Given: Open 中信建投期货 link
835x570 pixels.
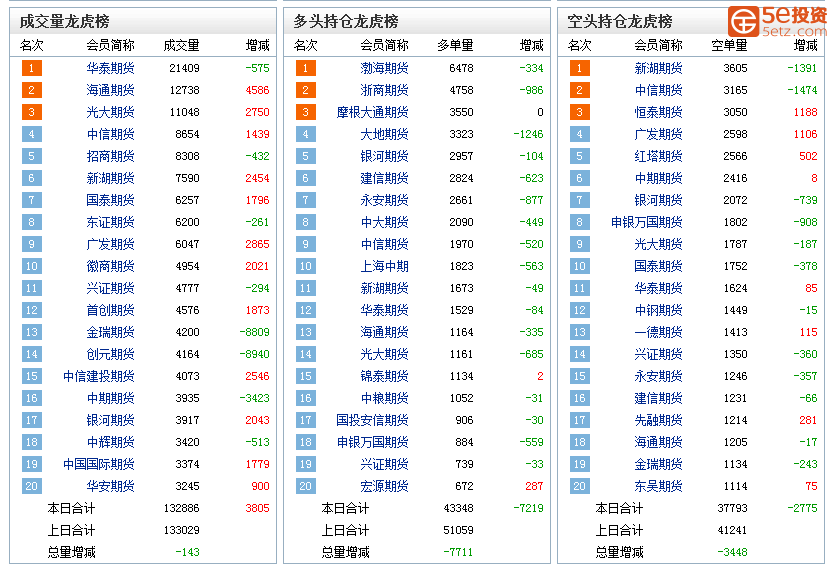Looking at the screenshot, I should 99,376.
